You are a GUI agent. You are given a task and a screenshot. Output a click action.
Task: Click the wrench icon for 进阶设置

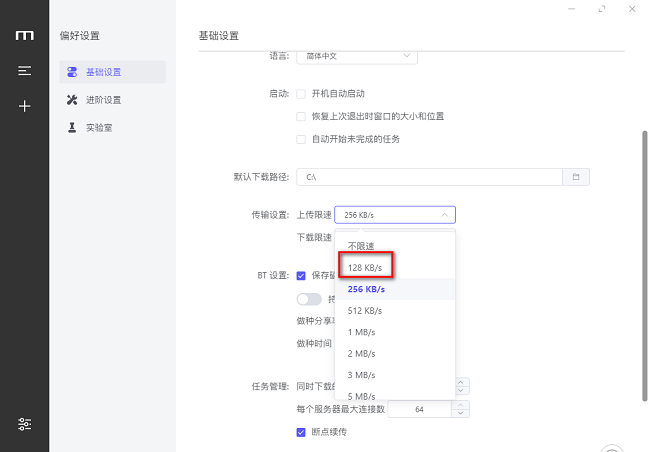point(71,100)
